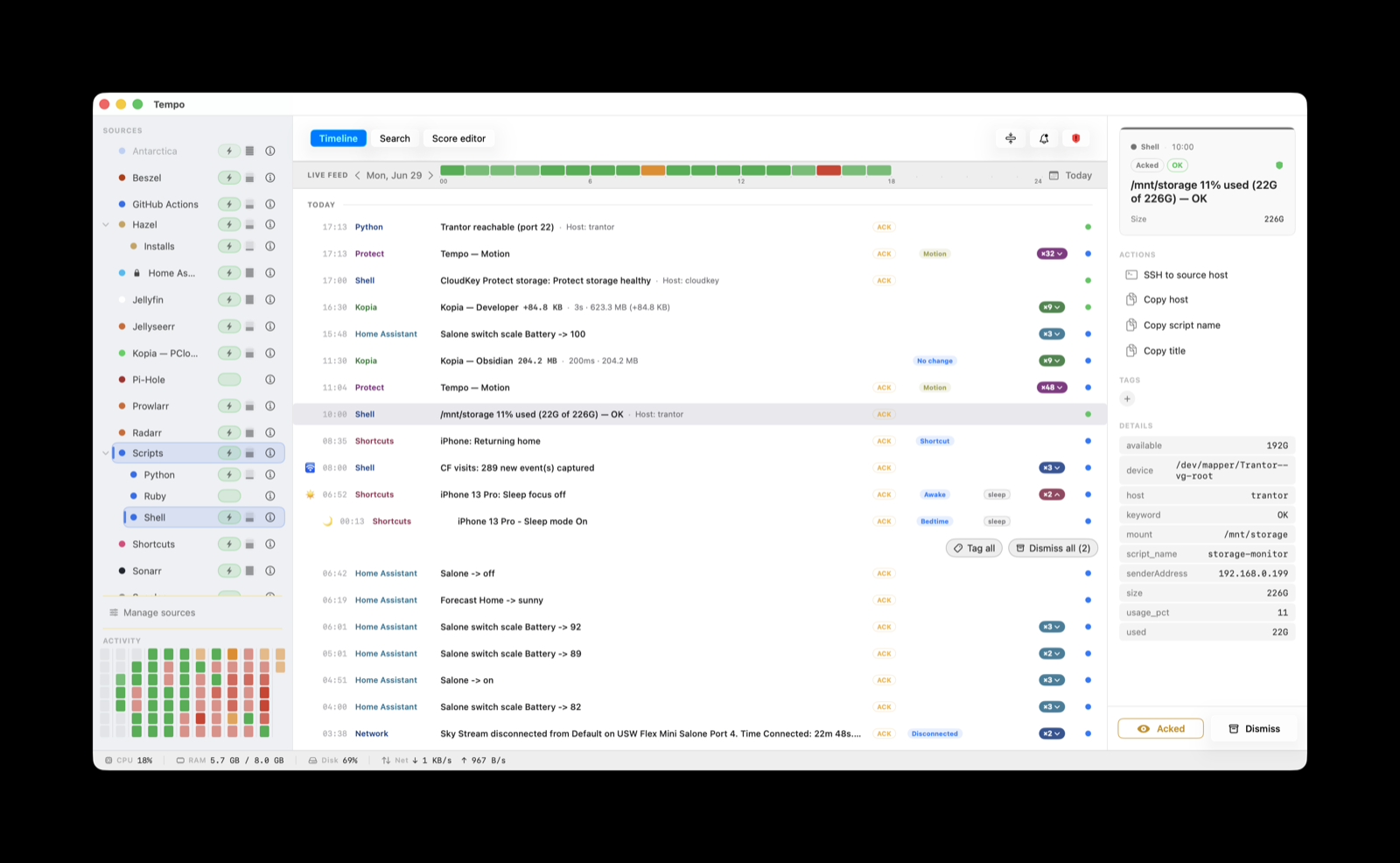Expand the ×9 Kopia Developer group
This screenshot has width=1400, height=863.
click(x=1052, y=307)
